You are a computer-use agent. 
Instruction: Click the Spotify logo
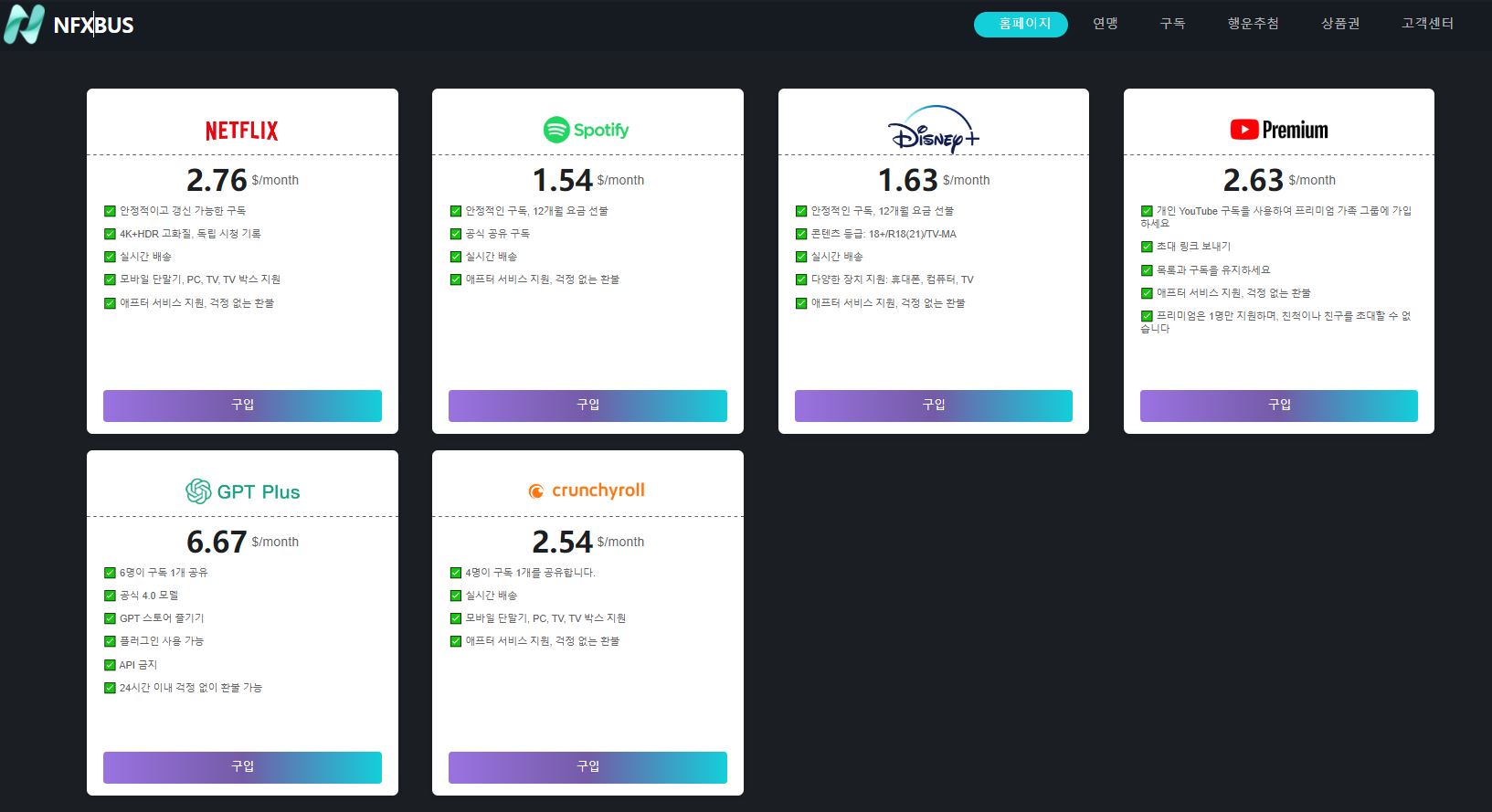coord(587,130)
